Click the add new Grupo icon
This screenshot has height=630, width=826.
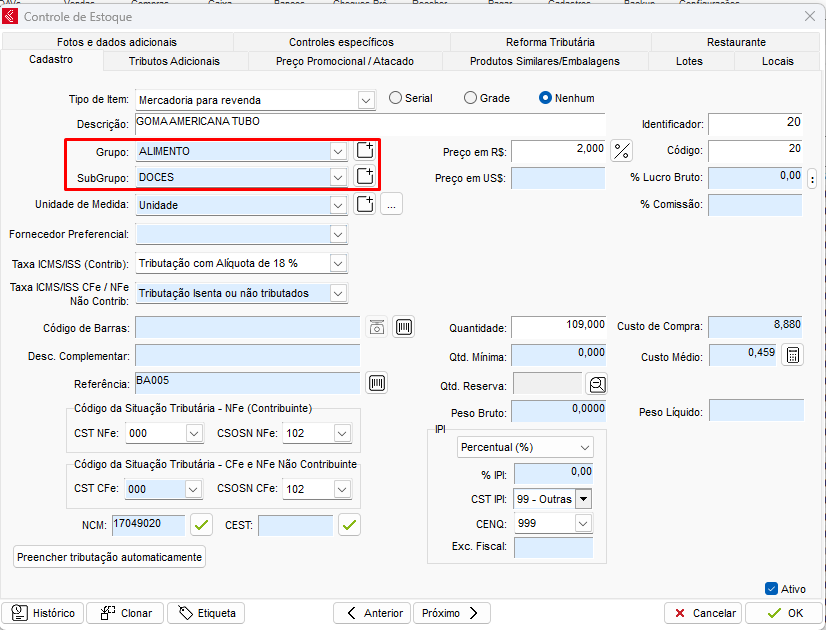(x=366, y=151)
